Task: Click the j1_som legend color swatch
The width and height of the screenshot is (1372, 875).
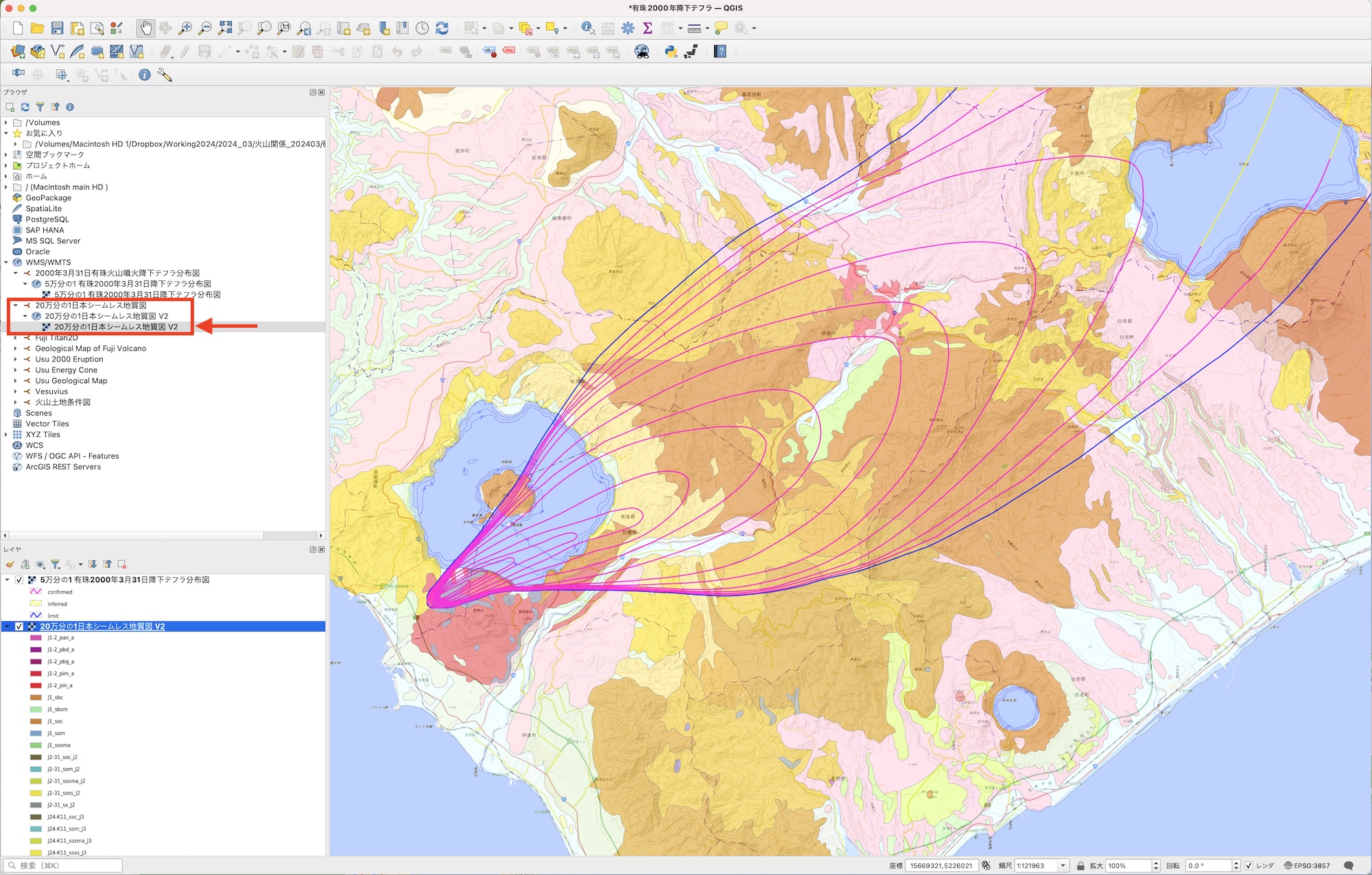Action: coord(36,733)
